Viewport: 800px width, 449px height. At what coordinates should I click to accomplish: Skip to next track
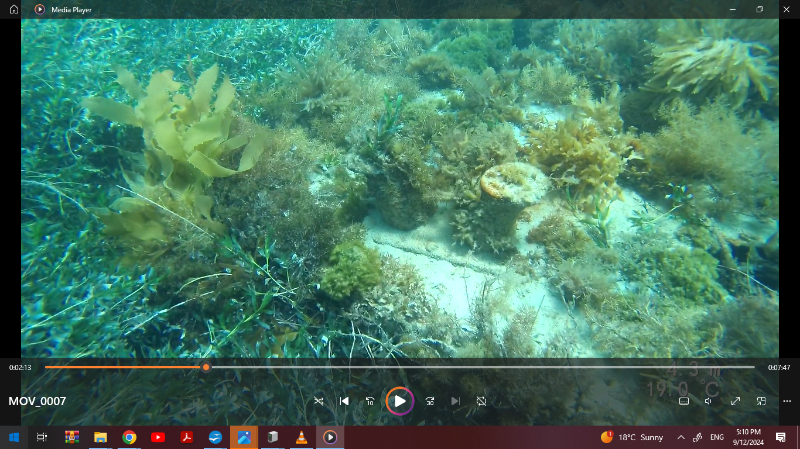point(455,401)
